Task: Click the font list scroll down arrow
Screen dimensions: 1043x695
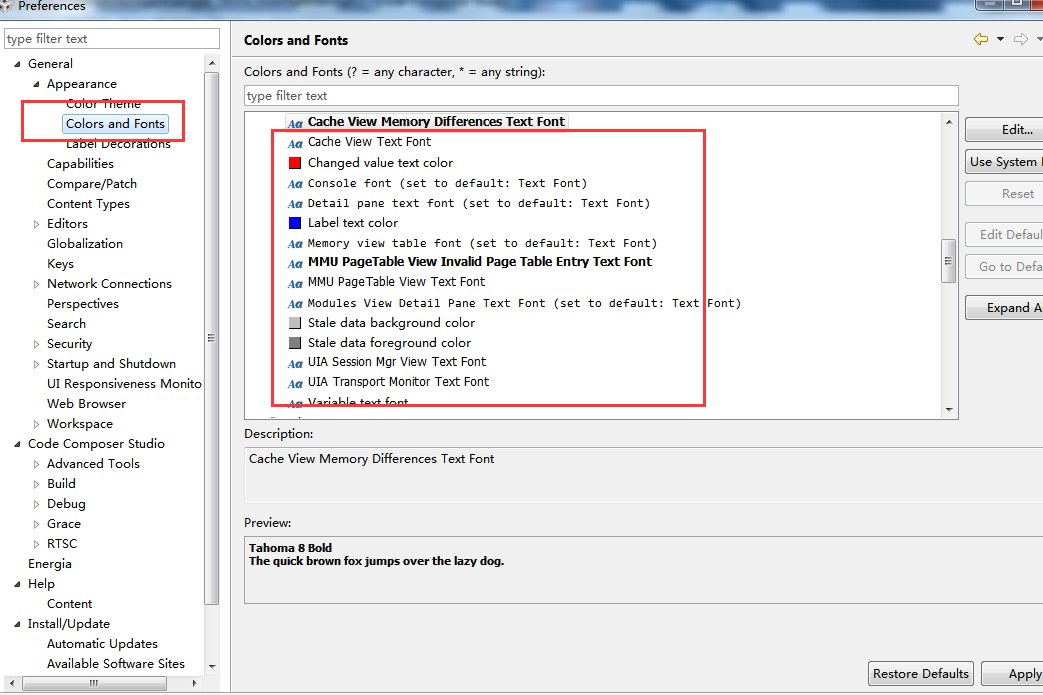Action: point(949,410)
